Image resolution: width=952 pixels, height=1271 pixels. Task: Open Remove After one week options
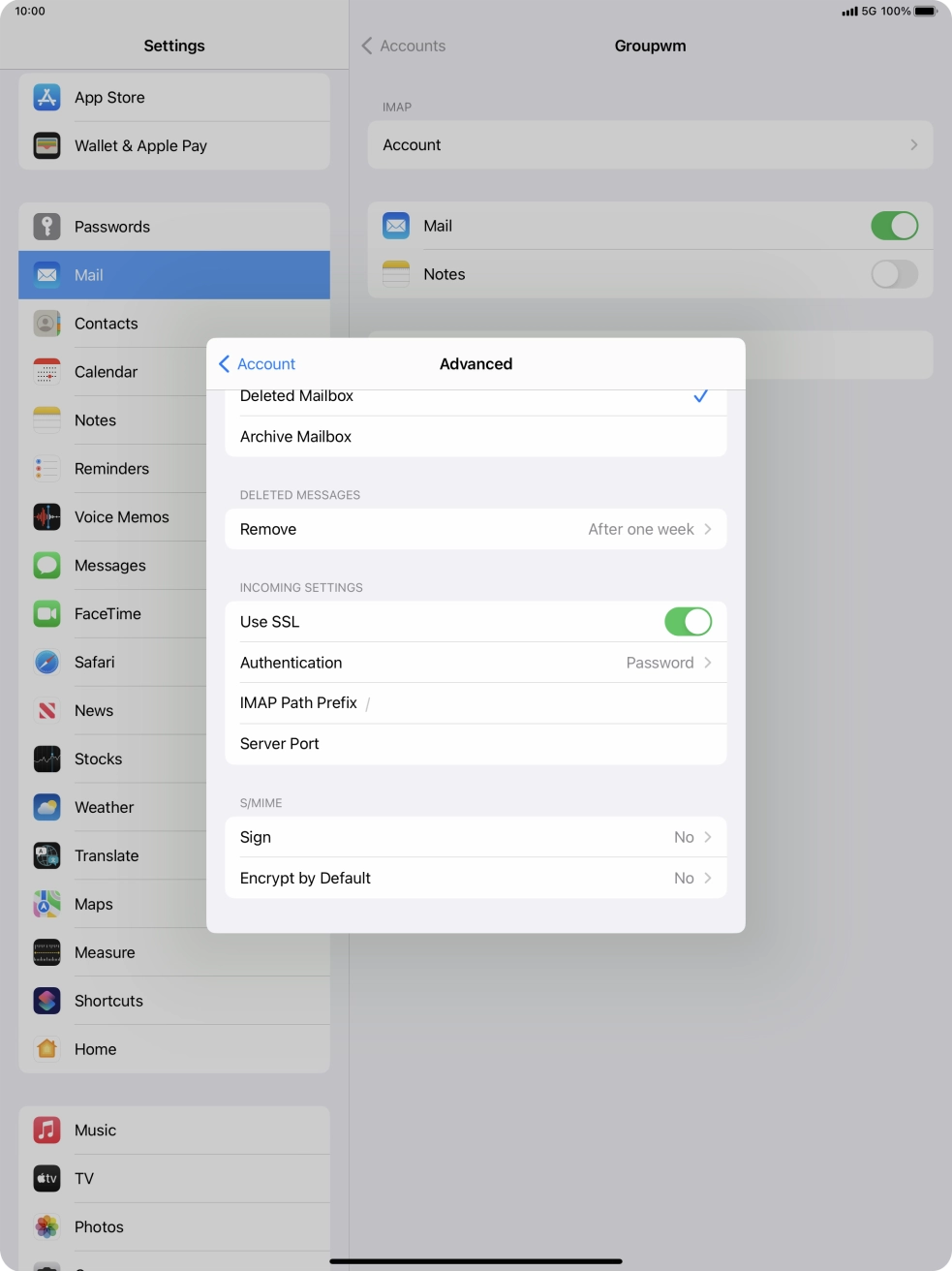(475, 529)
